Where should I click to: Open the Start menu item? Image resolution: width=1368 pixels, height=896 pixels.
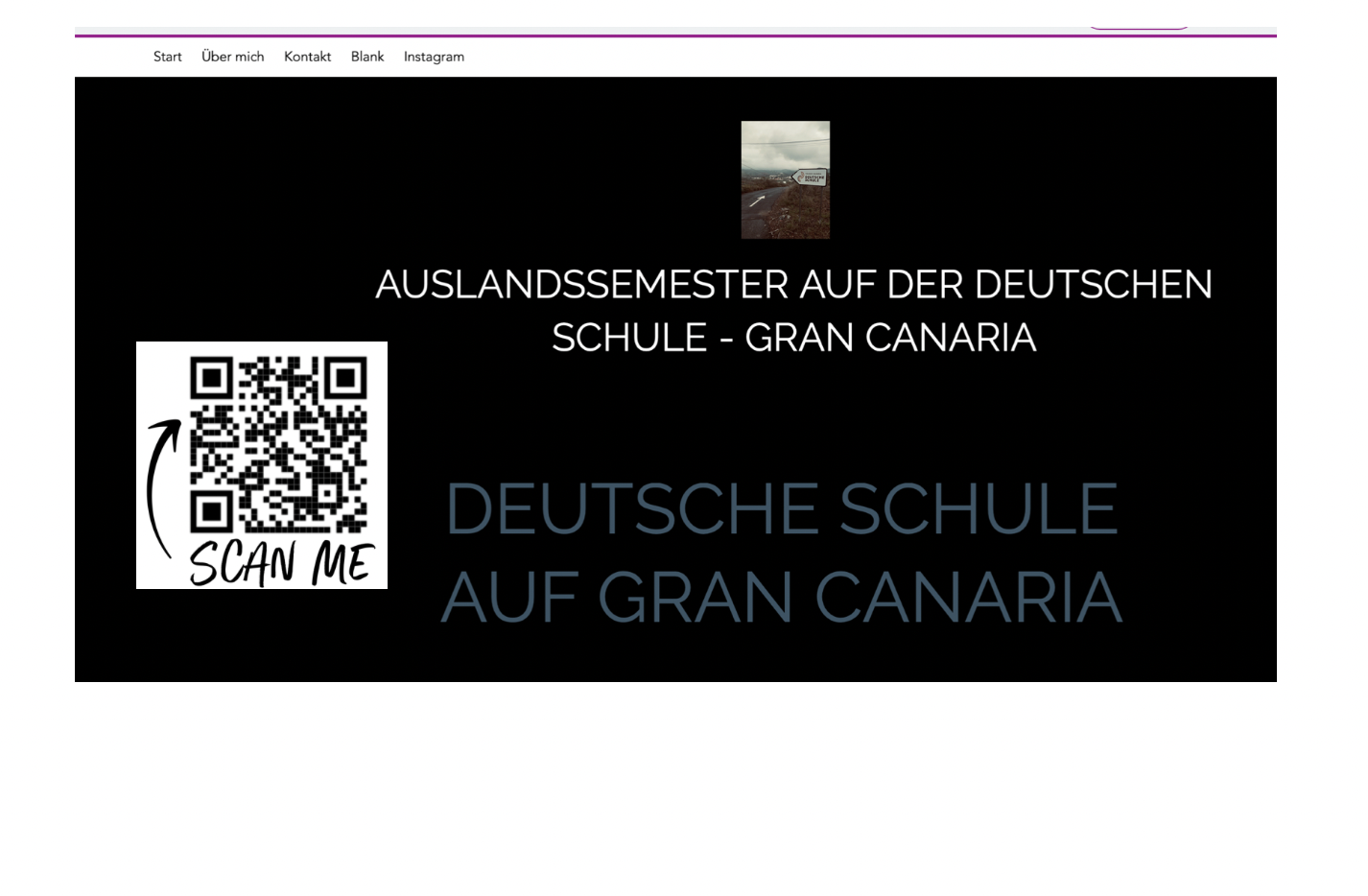pyautogui.click(x=167, y=57)
